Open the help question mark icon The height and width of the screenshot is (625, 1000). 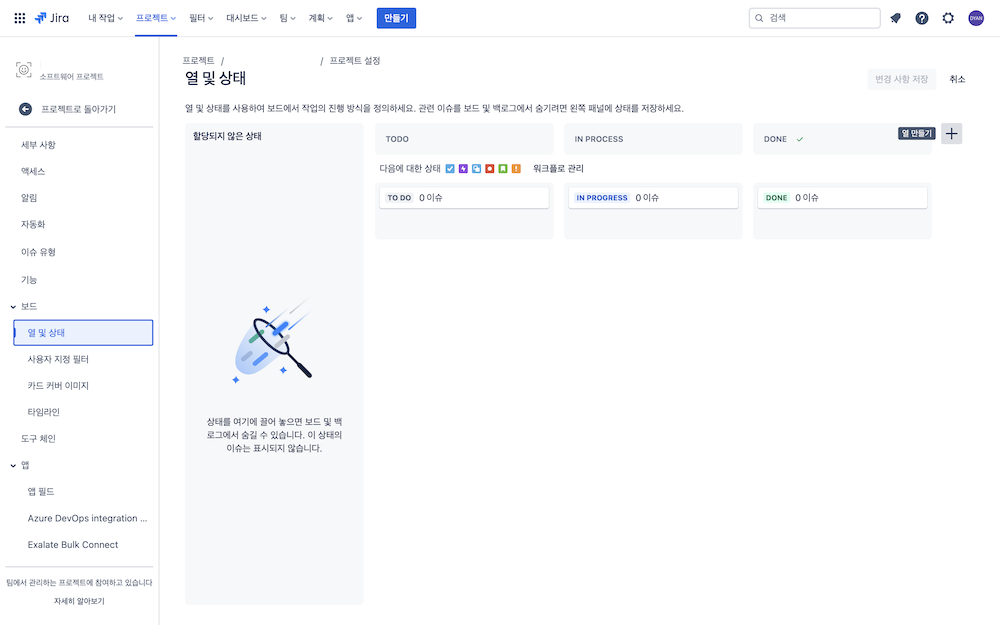[922, 18]
